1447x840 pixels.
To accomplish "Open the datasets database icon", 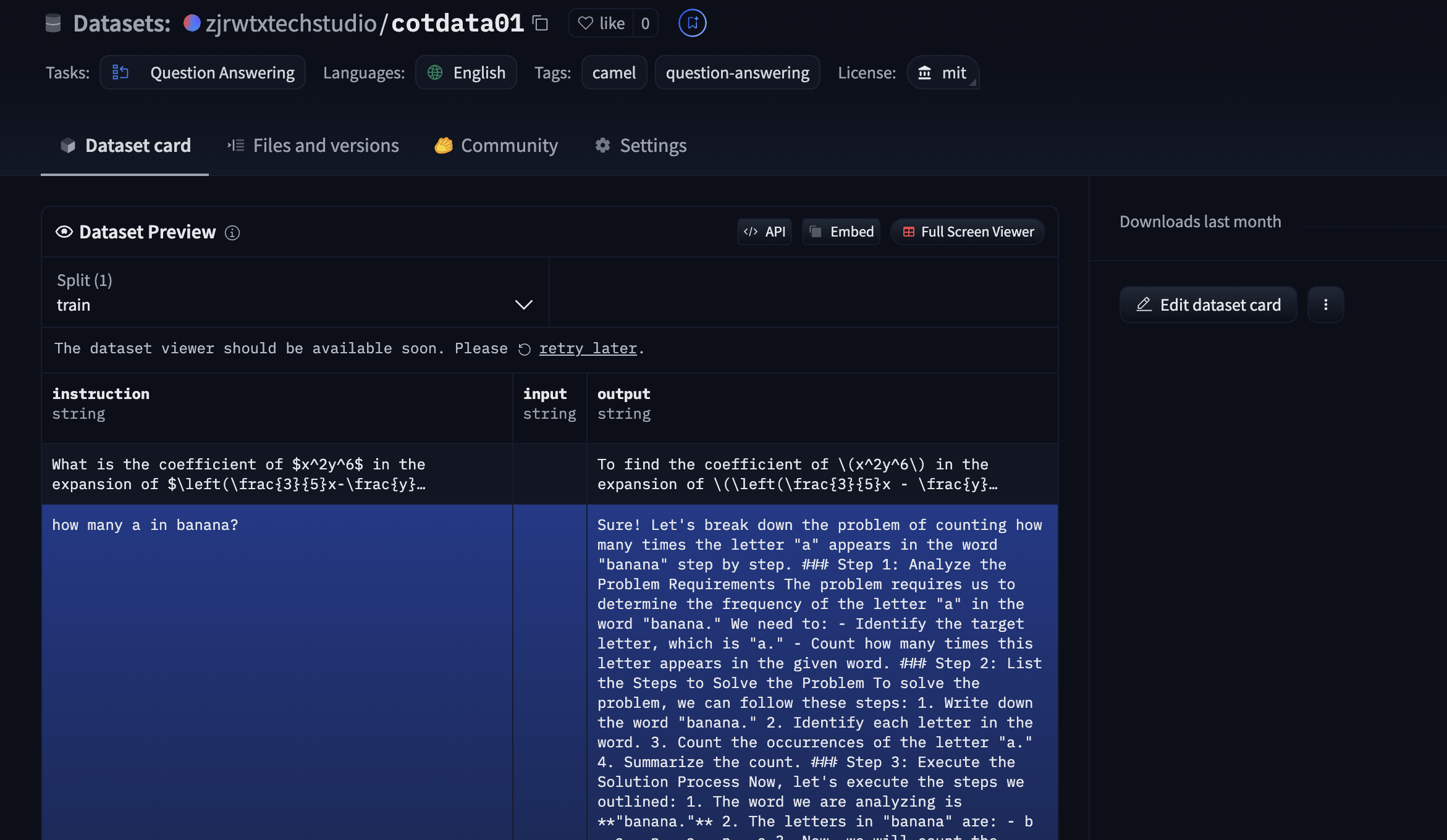I will 53,23.
